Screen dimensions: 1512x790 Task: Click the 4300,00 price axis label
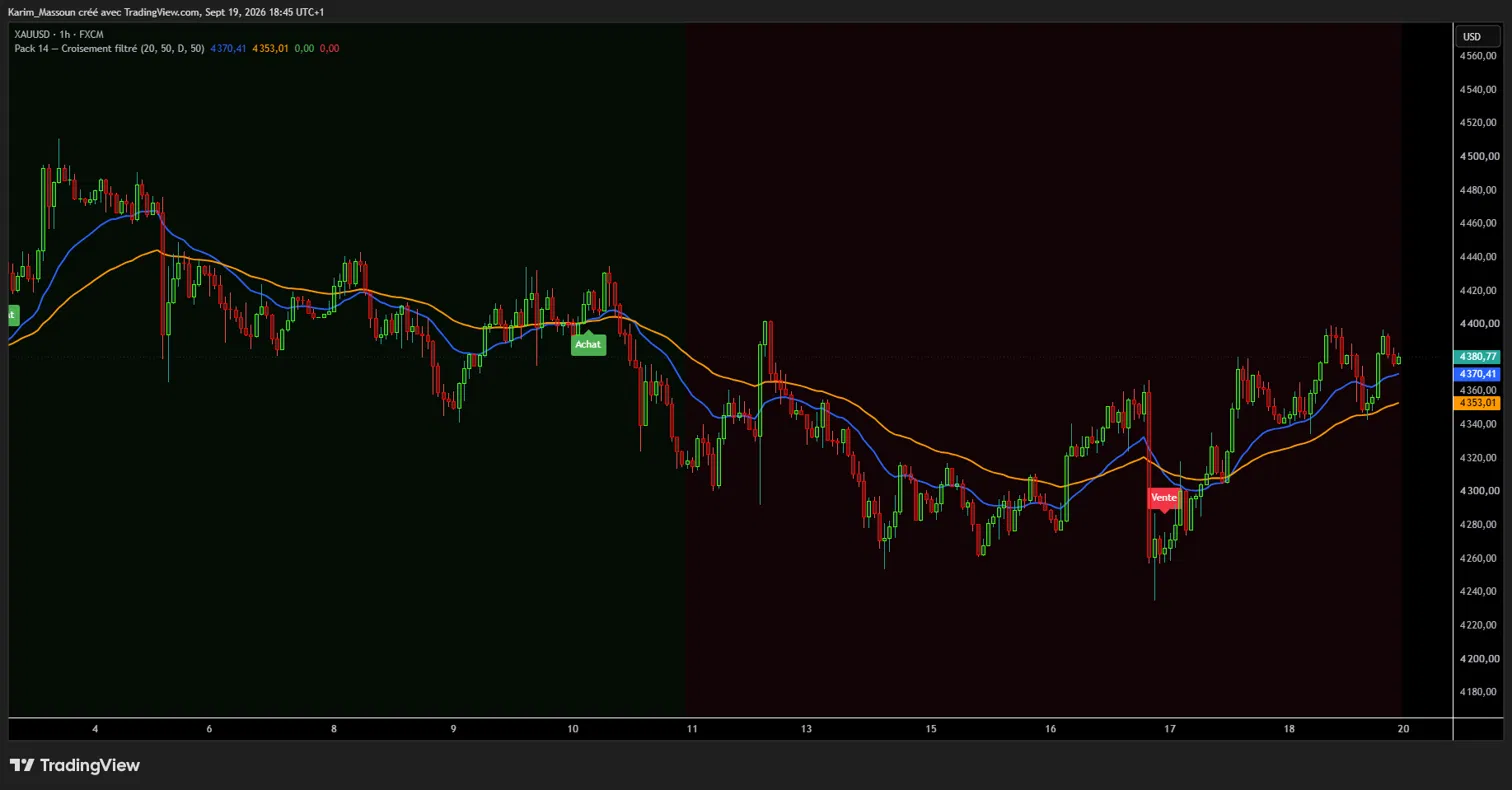[x=1478, y=491]
